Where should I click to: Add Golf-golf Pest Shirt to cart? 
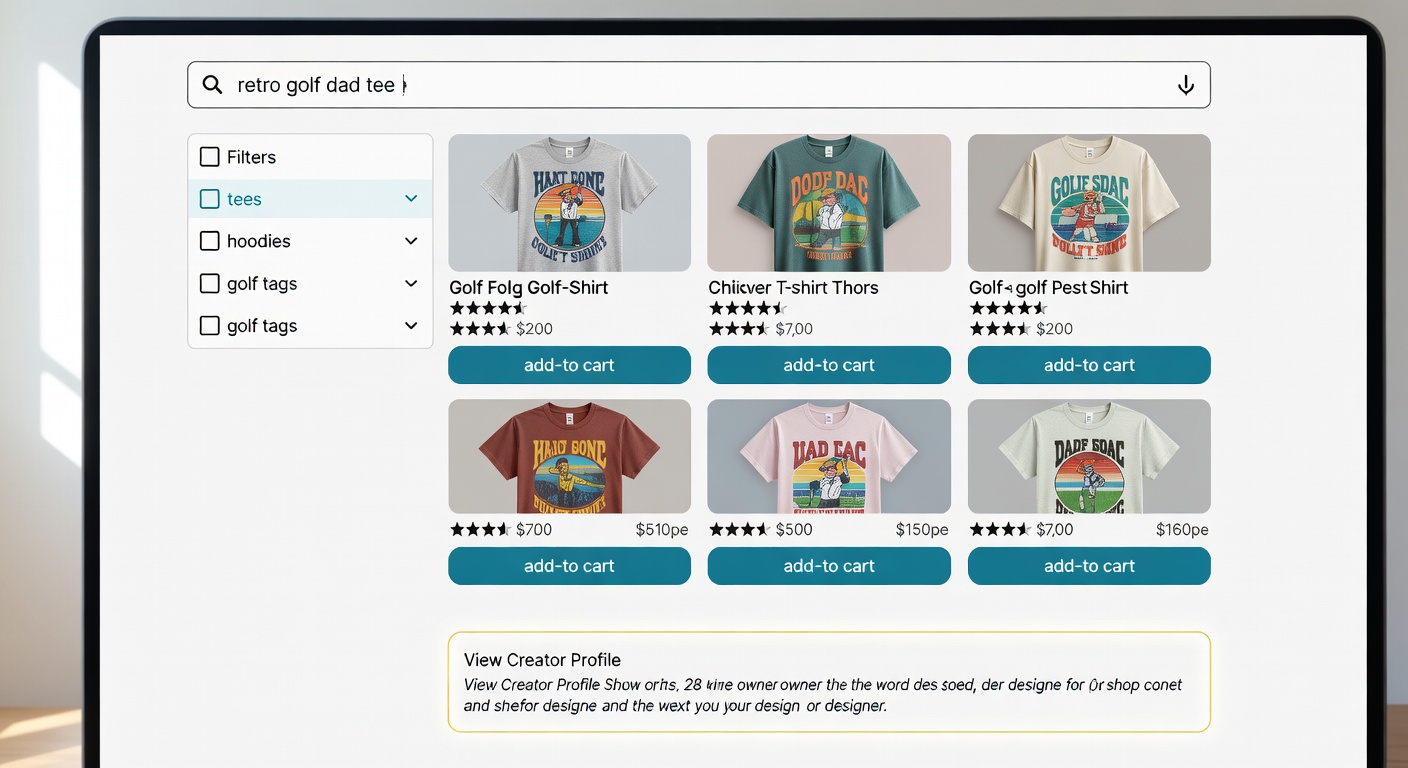pos(1089,365)
